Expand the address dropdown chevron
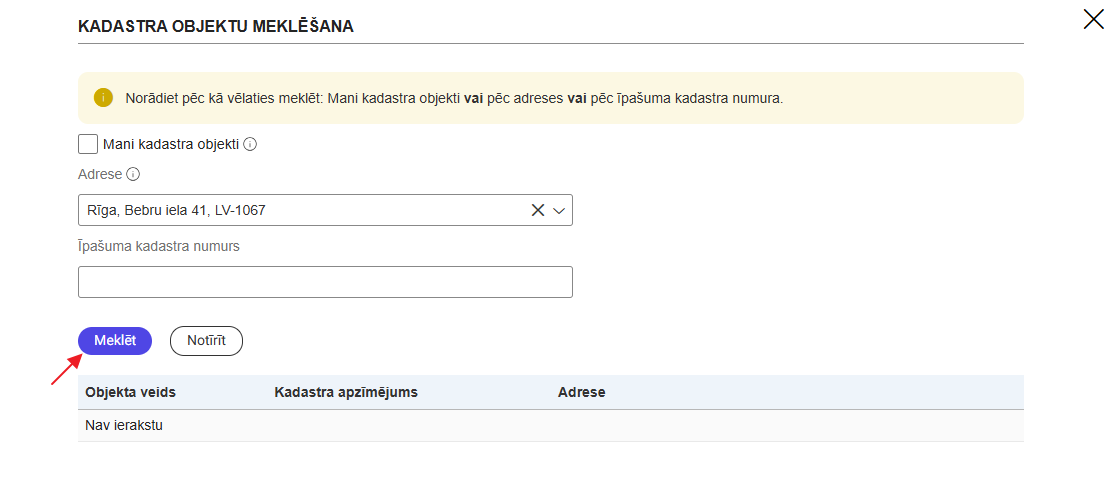 559,210
